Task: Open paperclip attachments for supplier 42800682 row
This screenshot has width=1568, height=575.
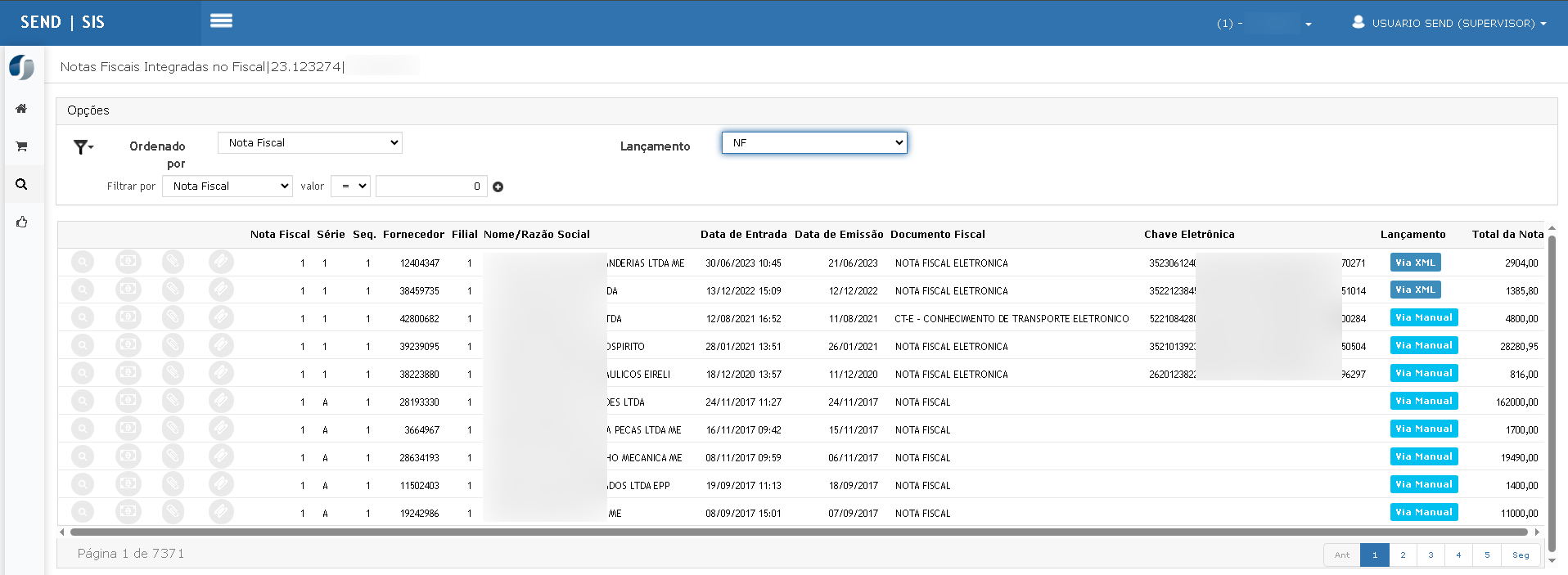Action: point(173,318)
